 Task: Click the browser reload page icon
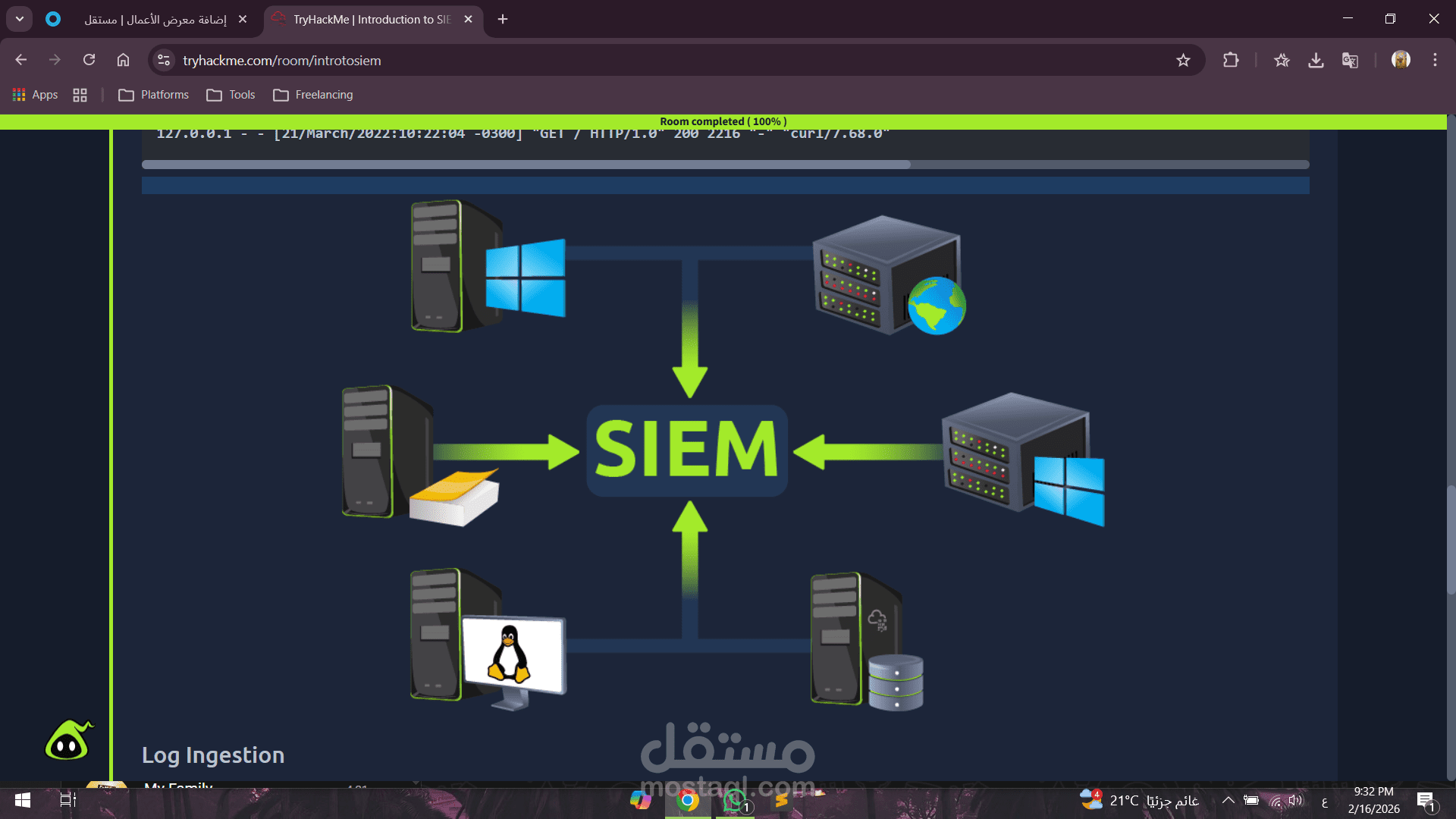point(89,60)
